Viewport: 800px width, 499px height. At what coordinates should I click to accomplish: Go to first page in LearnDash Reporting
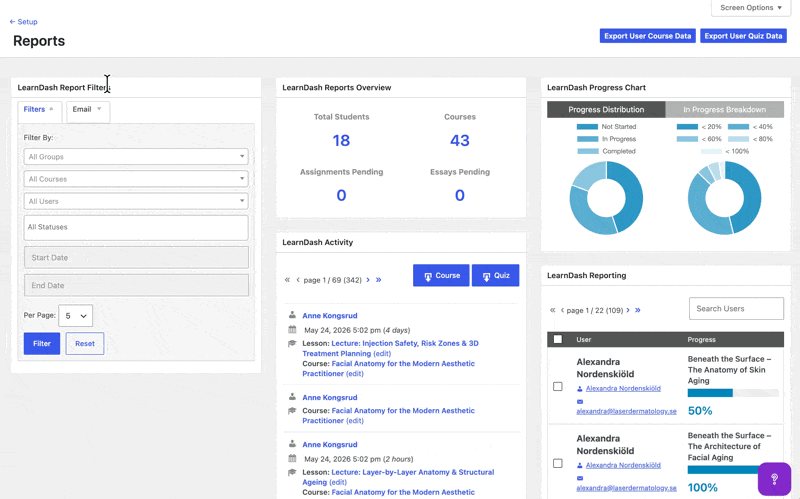[x=553, y=310]
